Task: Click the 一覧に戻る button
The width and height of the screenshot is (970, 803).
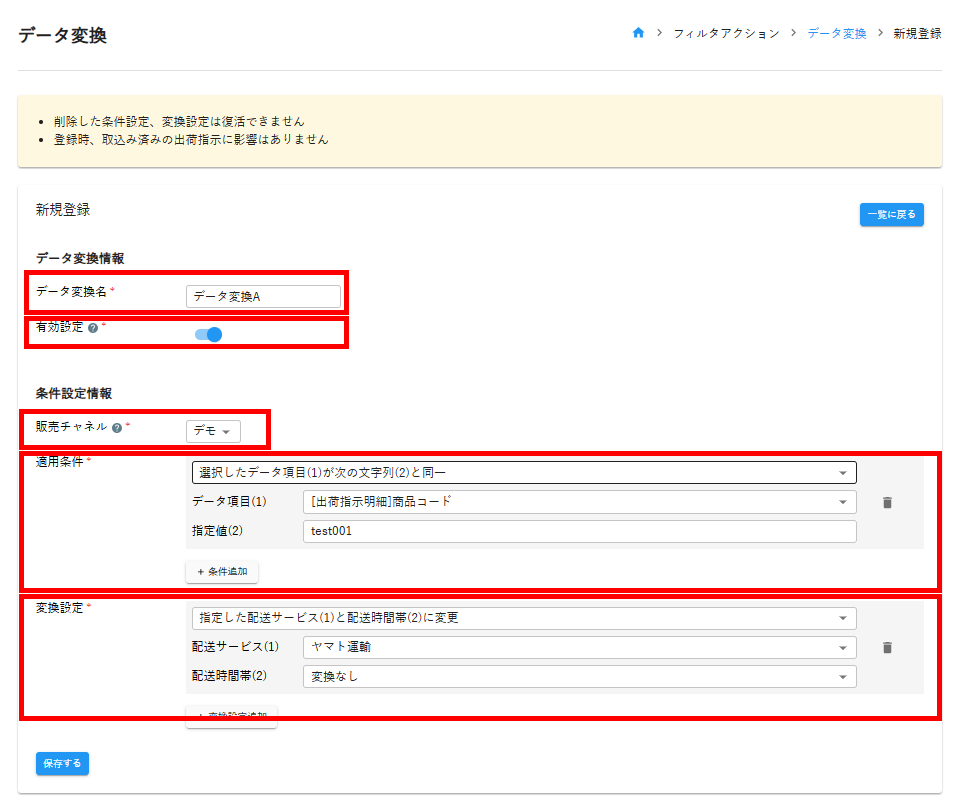Action: 891,214
